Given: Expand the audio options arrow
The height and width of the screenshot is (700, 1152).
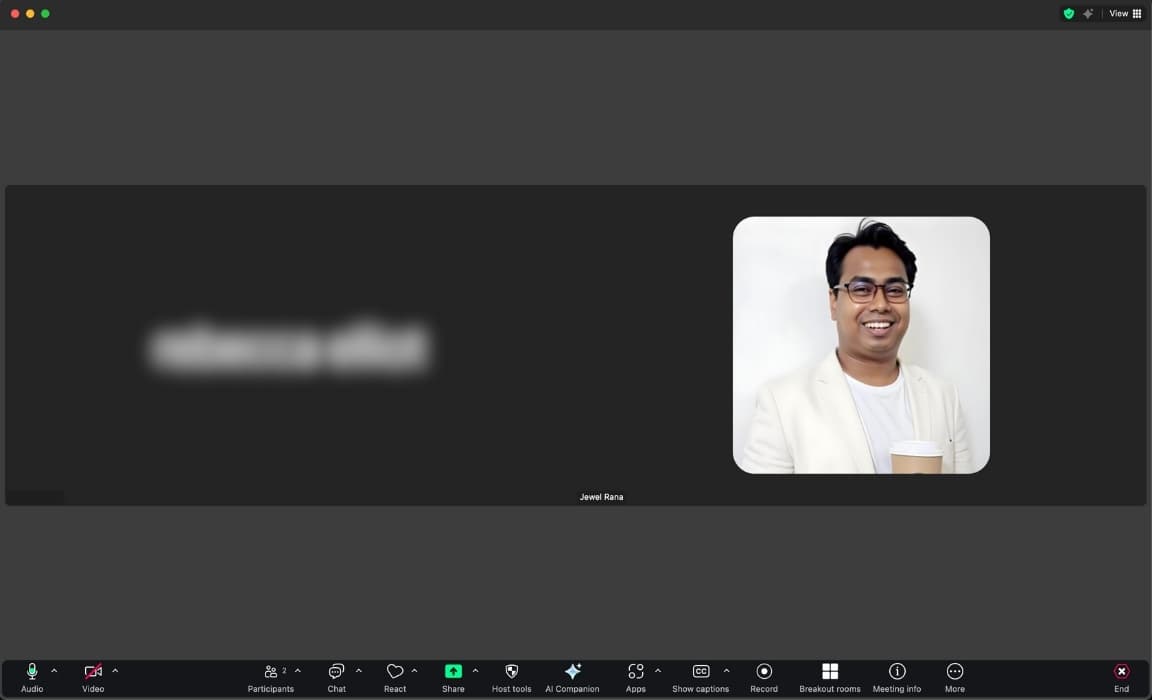Looking at the screenshot, I should tap(54, 671).
